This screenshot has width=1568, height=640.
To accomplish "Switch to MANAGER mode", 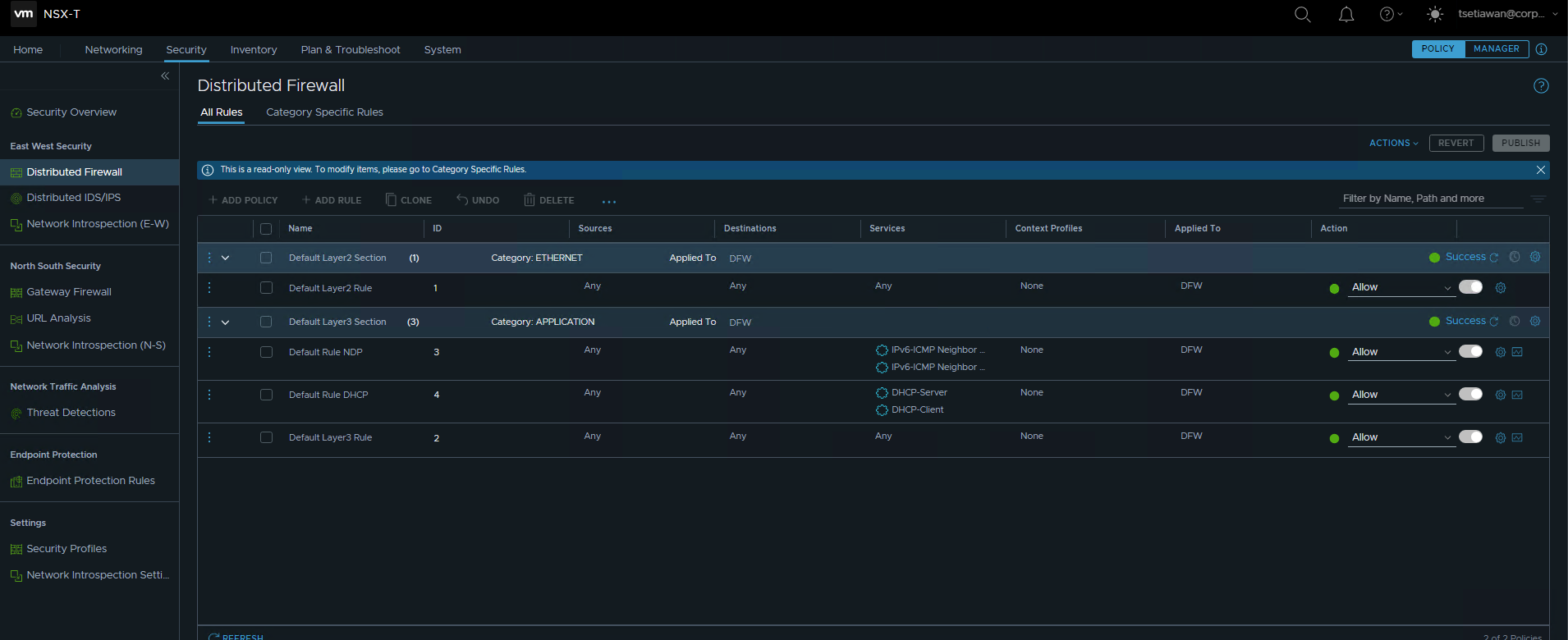I will pos(1496,49).
